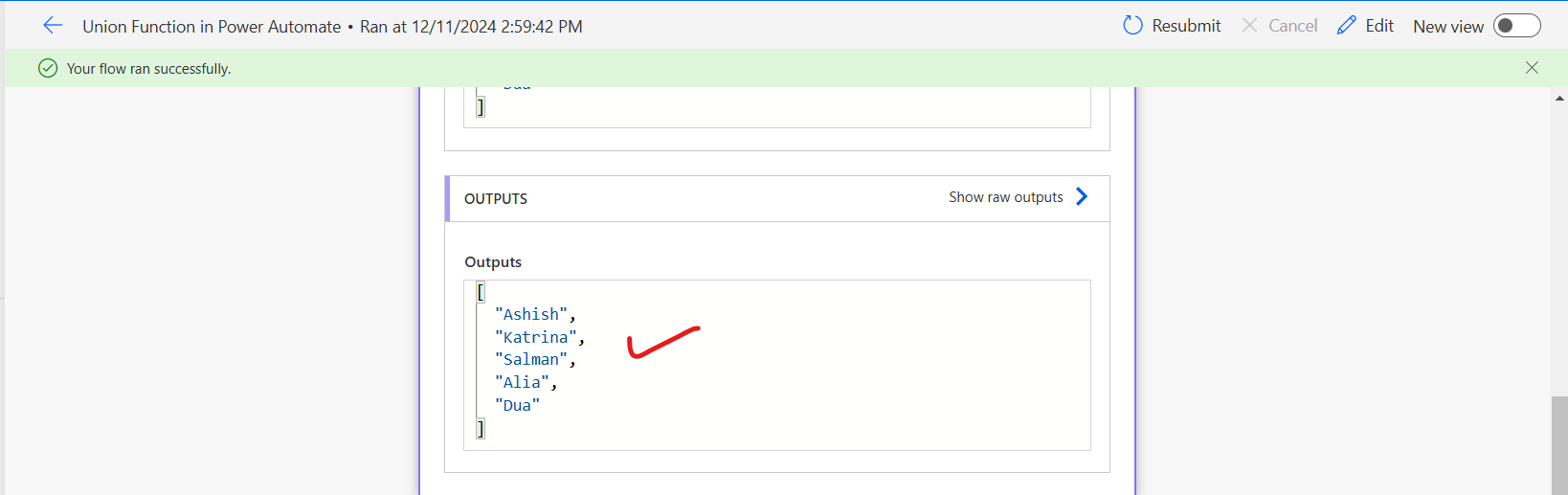Screen dimensions: 1568x495
Task: Open the Show raw outputs link
Action: (1005, 197)
